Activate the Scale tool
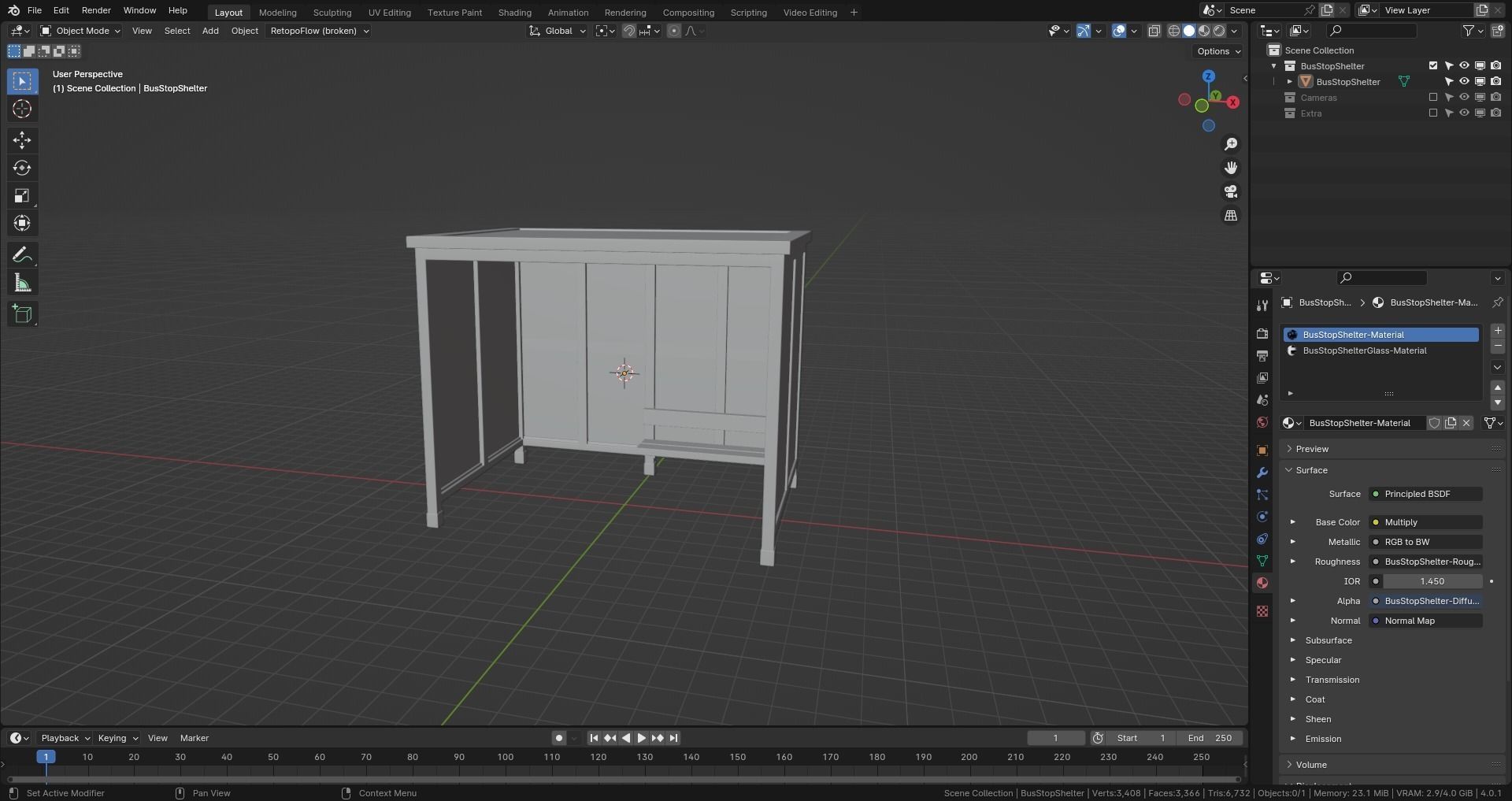The width and height of the screenshot is (1512, 801). click(22, 195)
